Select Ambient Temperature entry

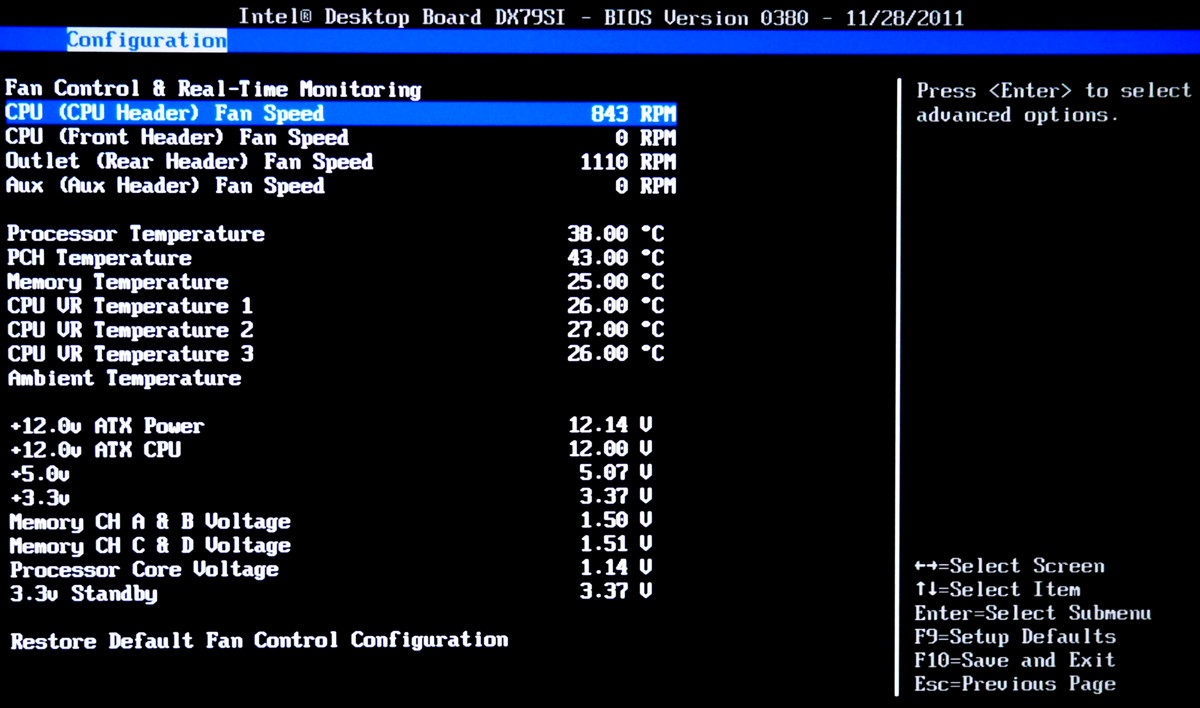pos(124,378)
